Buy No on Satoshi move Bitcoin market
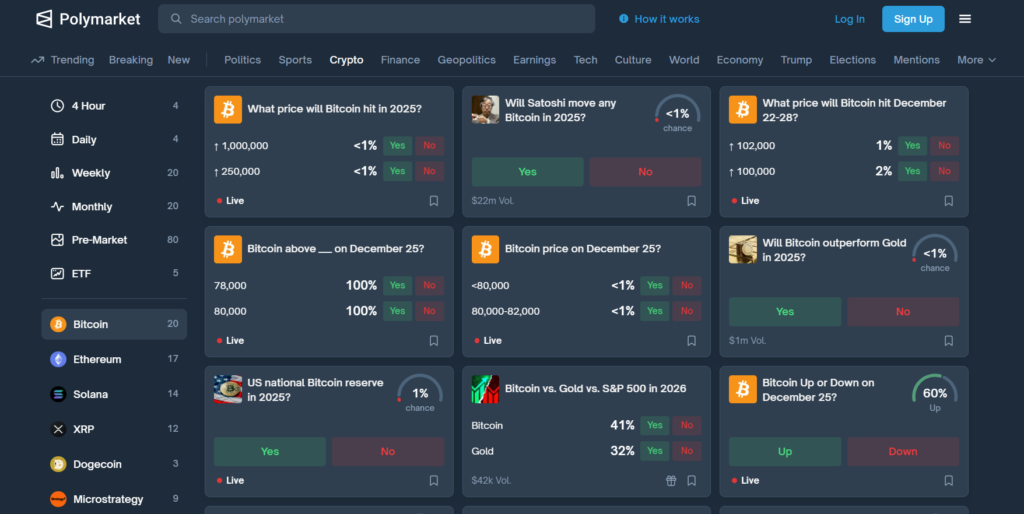 coord(645,172)
